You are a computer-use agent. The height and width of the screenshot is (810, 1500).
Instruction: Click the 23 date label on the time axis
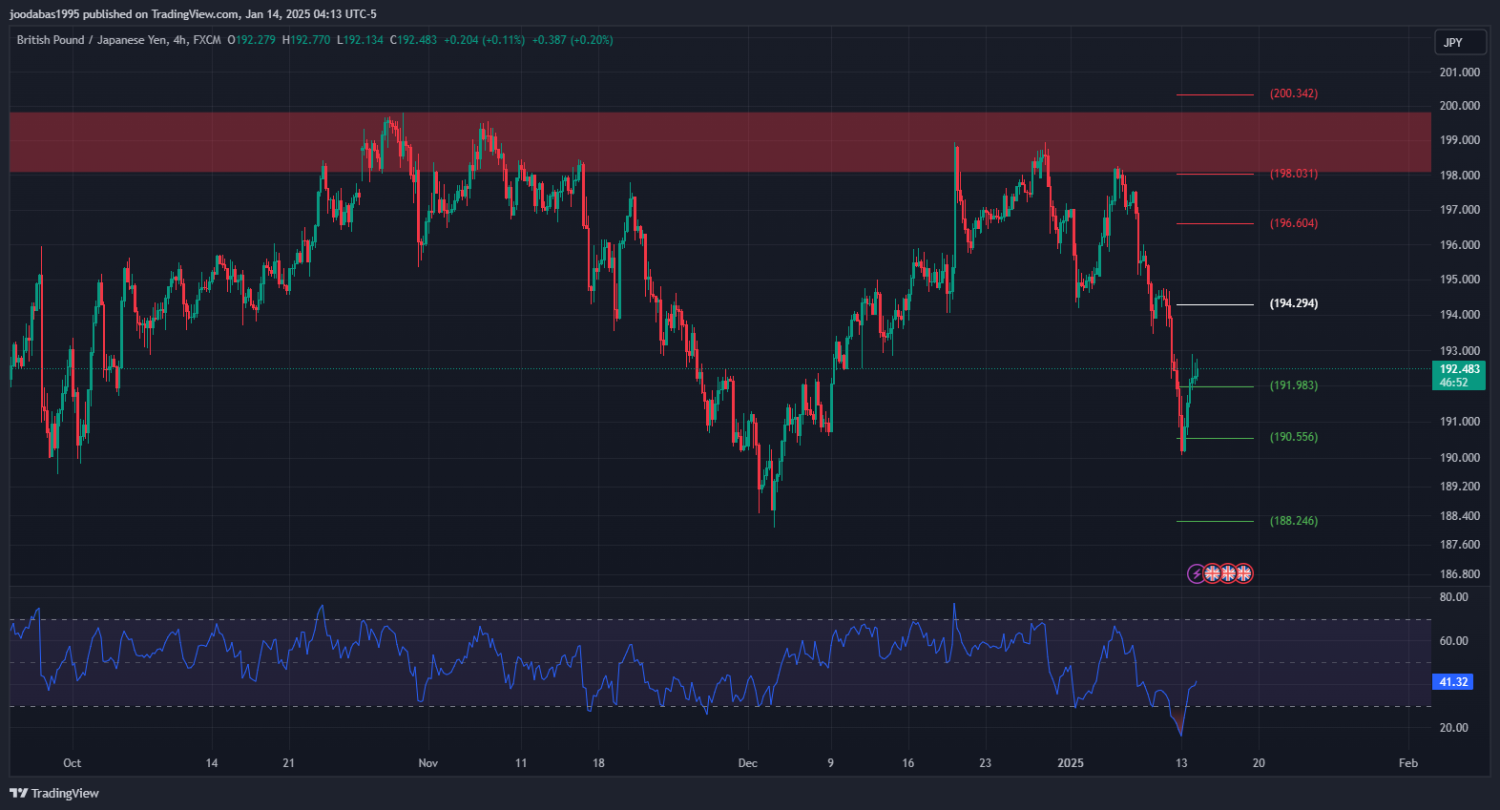click(x=984, y=762)
